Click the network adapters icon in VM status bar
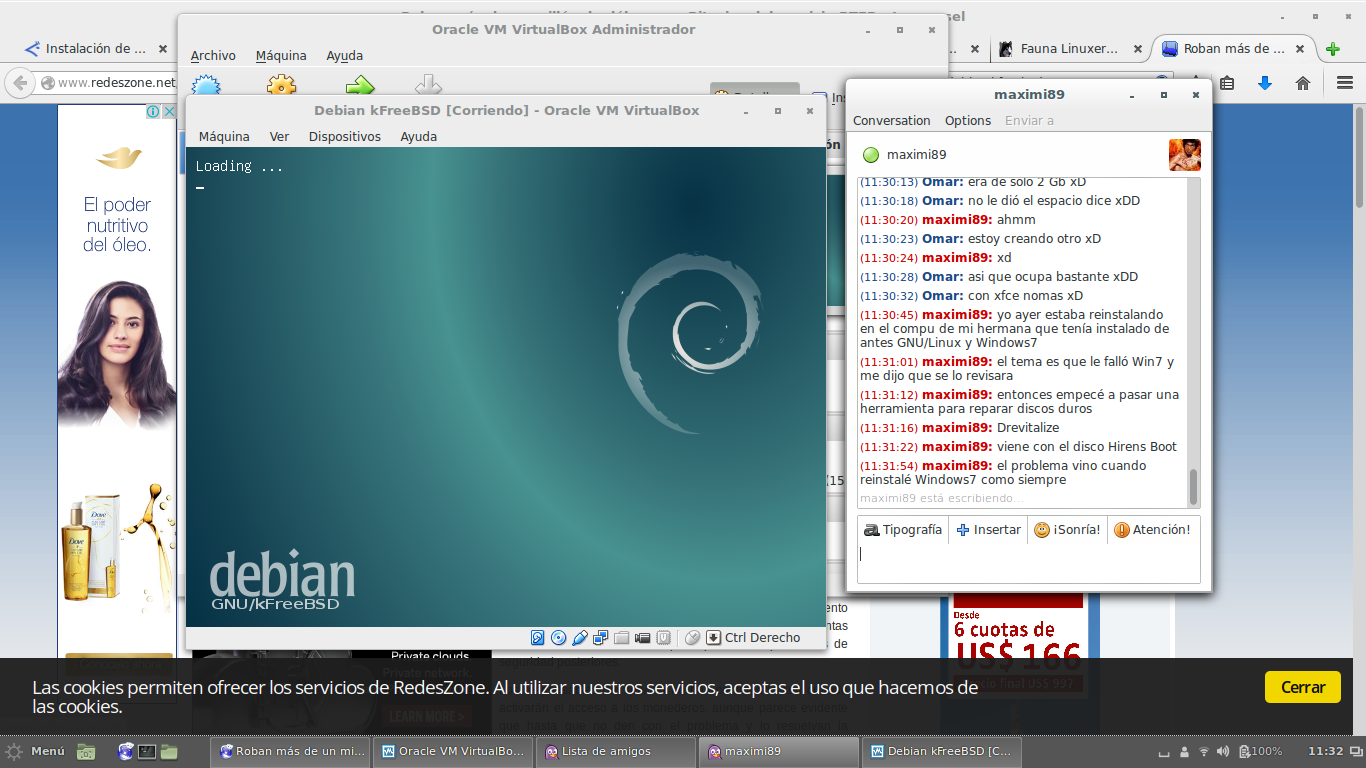This screenshot has width=1366, height=768. [601, 637]
